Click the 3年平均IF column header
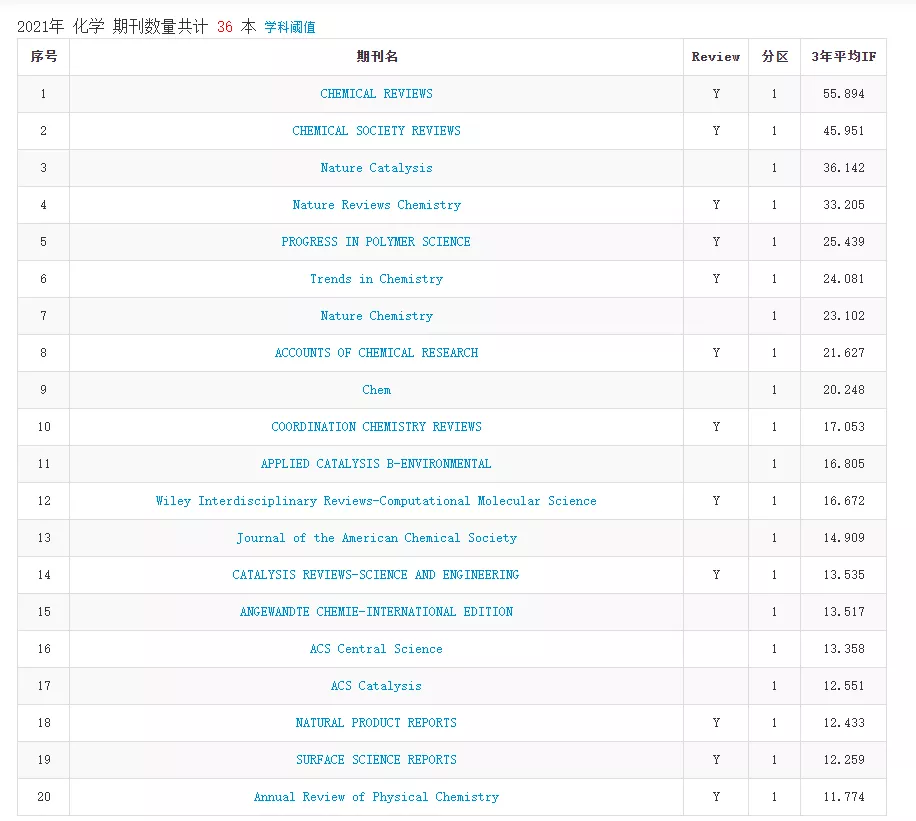The height and width of the screenshot is (821, 916). tap(843, 57)
